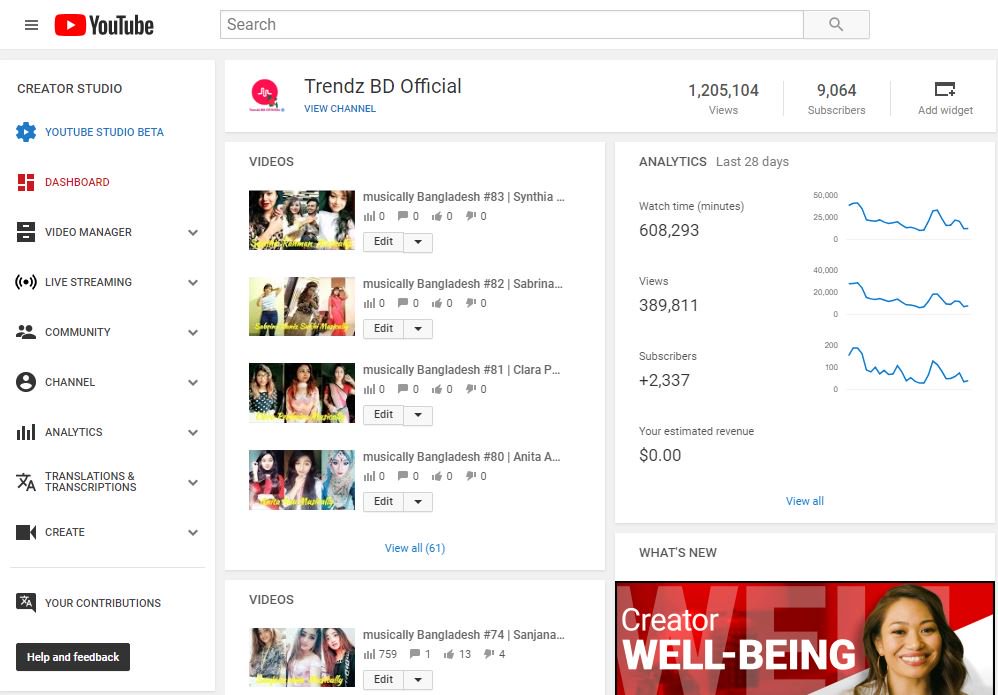Image resolution: width=998 pixels, height=695 pixels.
Task: Expand the Analytics sidebar chevron
Action: point(193,433)
